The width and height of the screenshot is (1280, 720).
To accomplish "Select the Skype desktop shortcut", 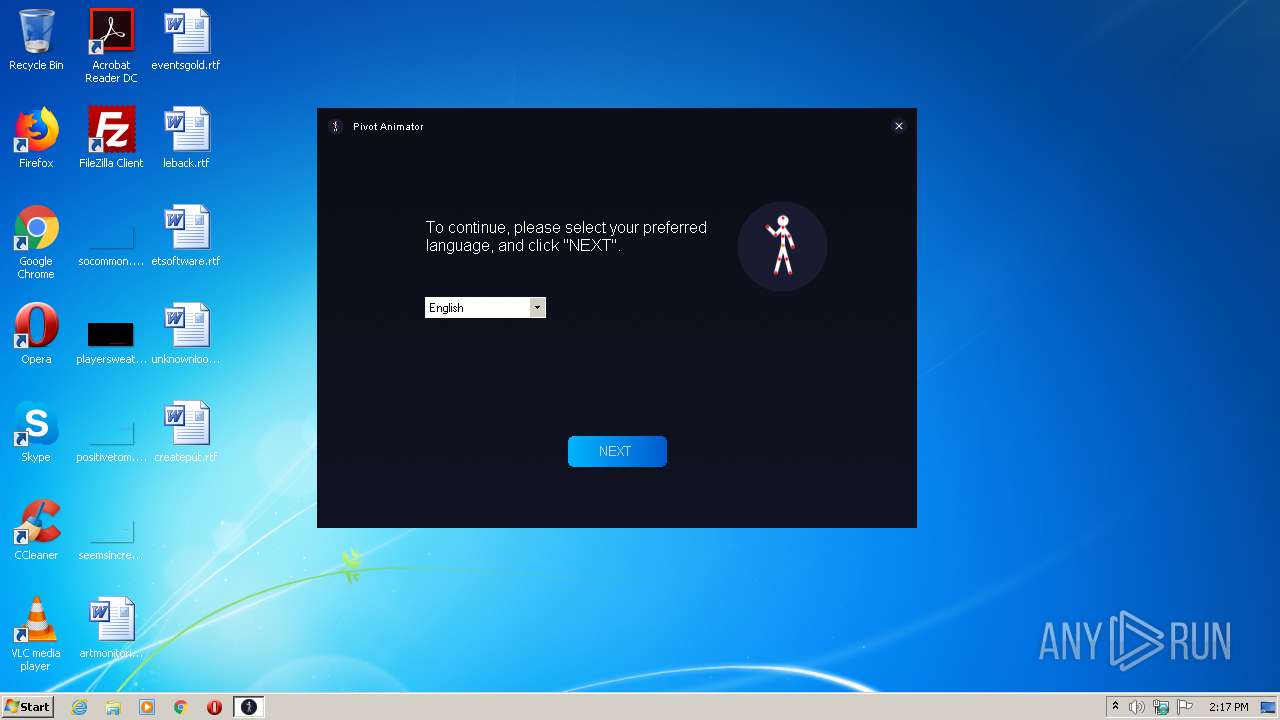I will click(x=36, y=432).
